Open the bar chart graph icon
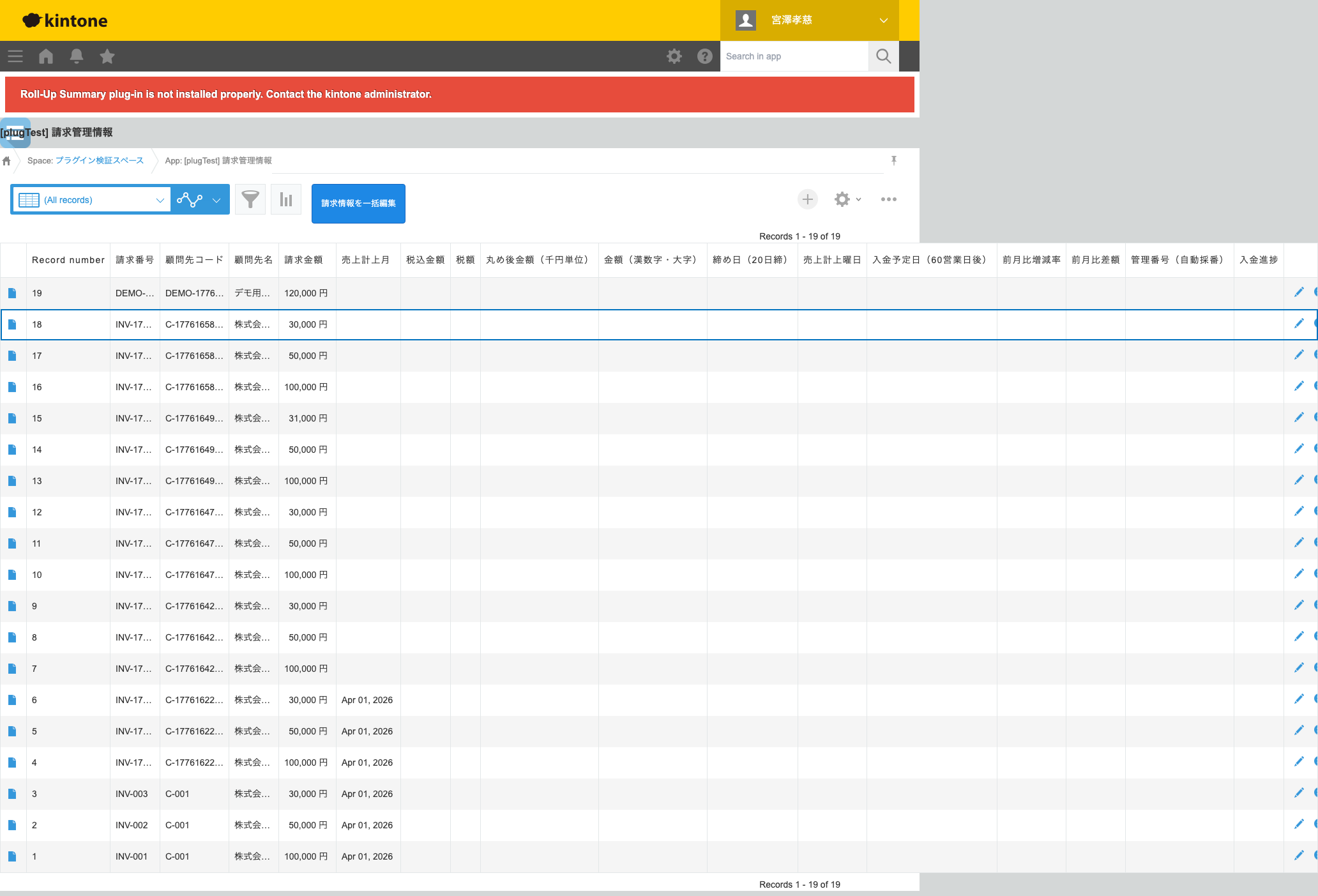1318x896 pixels. (286, 200)
